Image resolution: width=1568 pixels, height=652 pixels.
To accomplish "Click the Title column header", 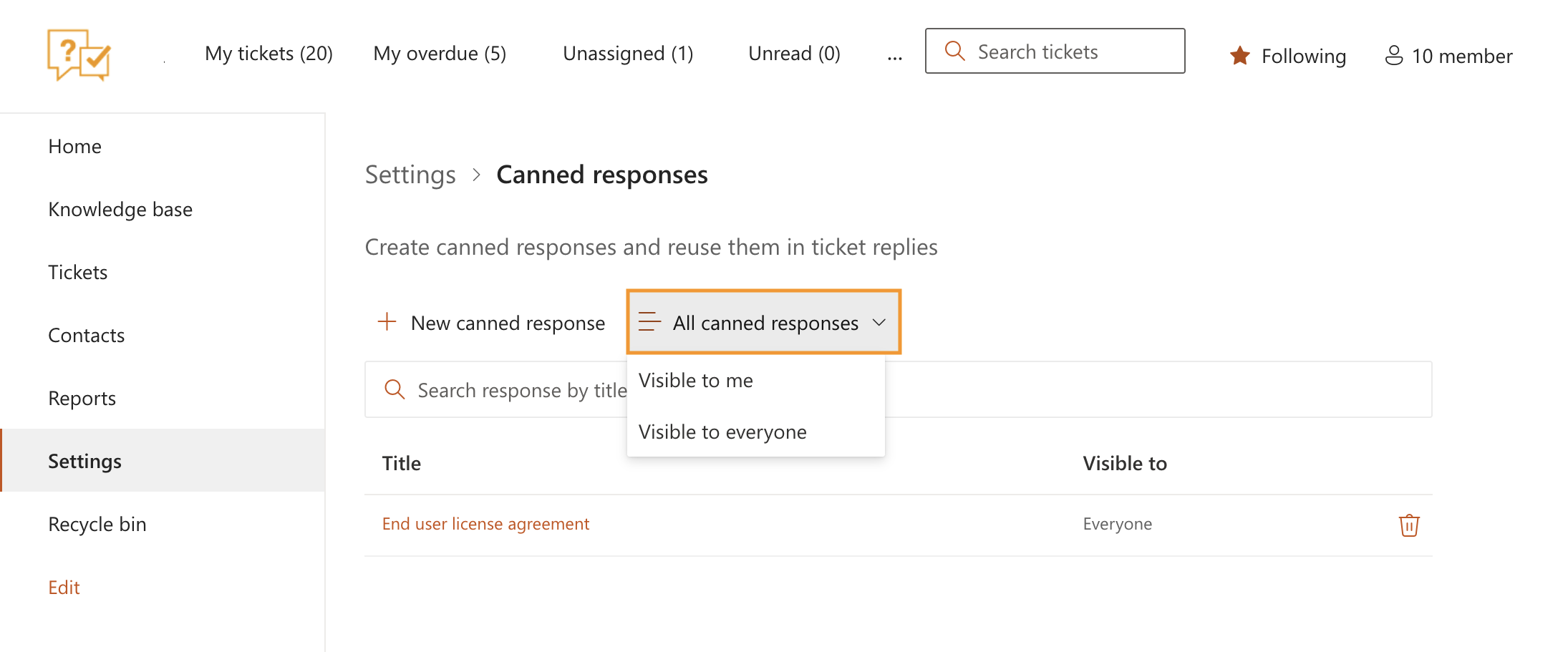I will 401,463.
